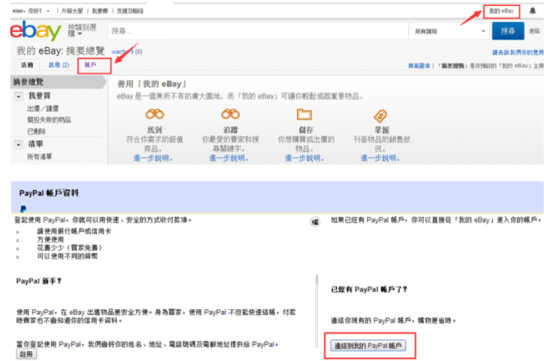Switch to the 訊息 (2) tab
The image size is (544, 361).
click(x=59, y=65)
